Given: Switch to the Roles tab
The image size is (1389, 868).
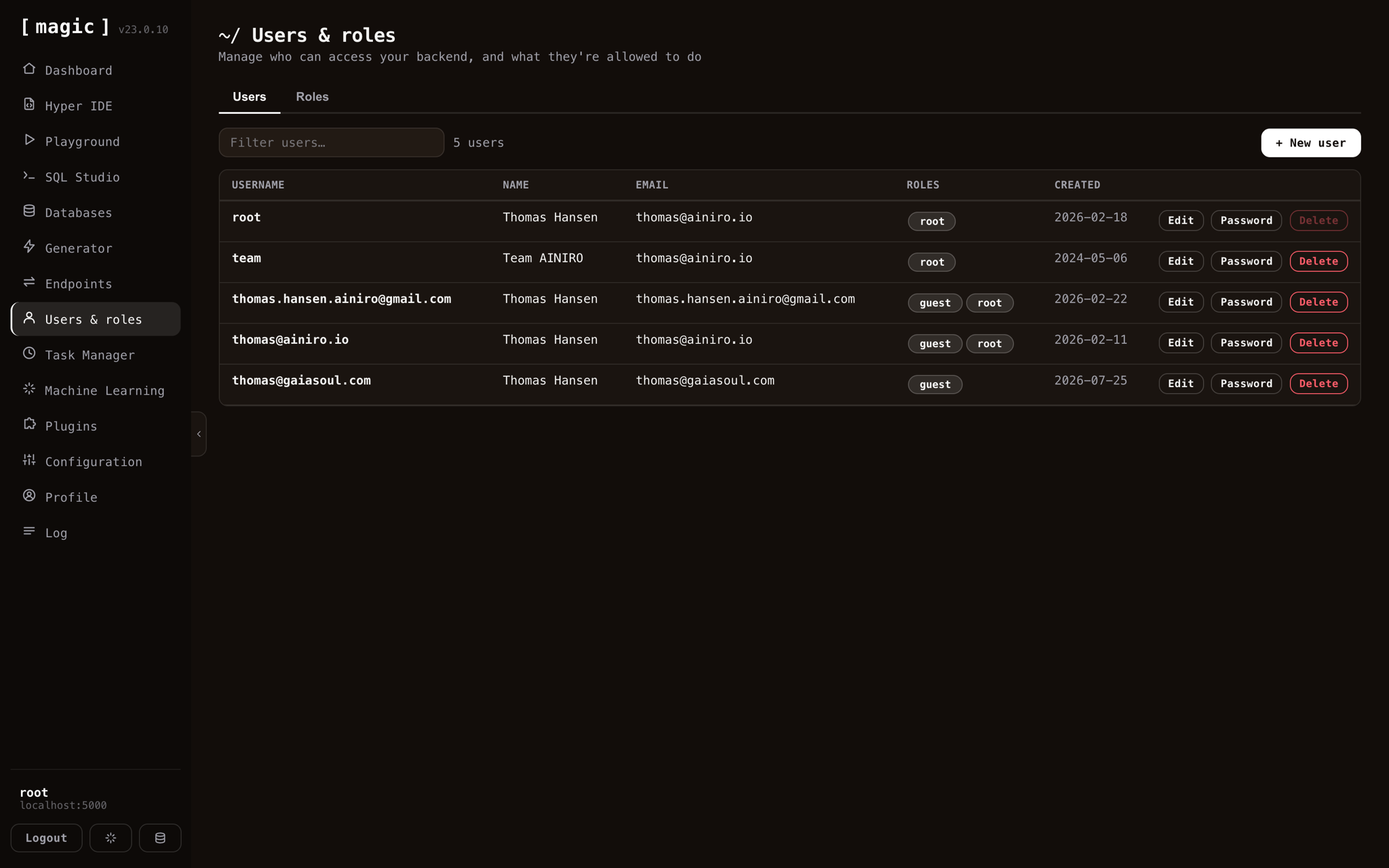Looking at the screenshot, I should tap(312, 97).
